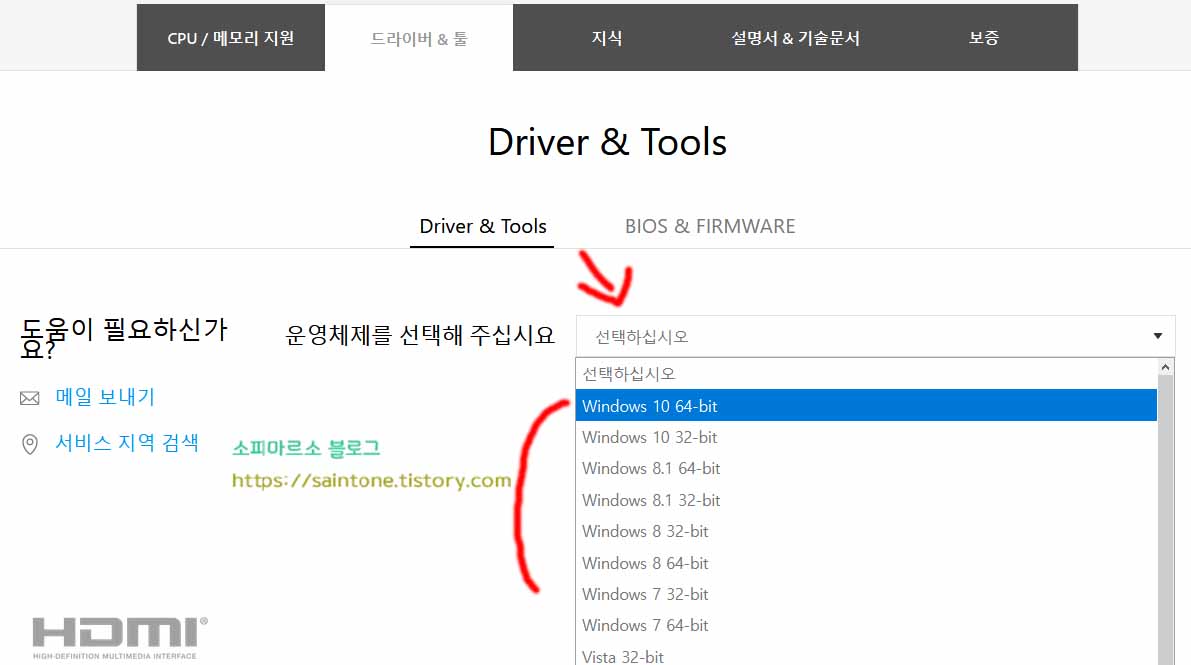The width and height of the screenshot is (1191, 665).
Task: Go to the 보증 tab
Action: (x=984, y=38)
